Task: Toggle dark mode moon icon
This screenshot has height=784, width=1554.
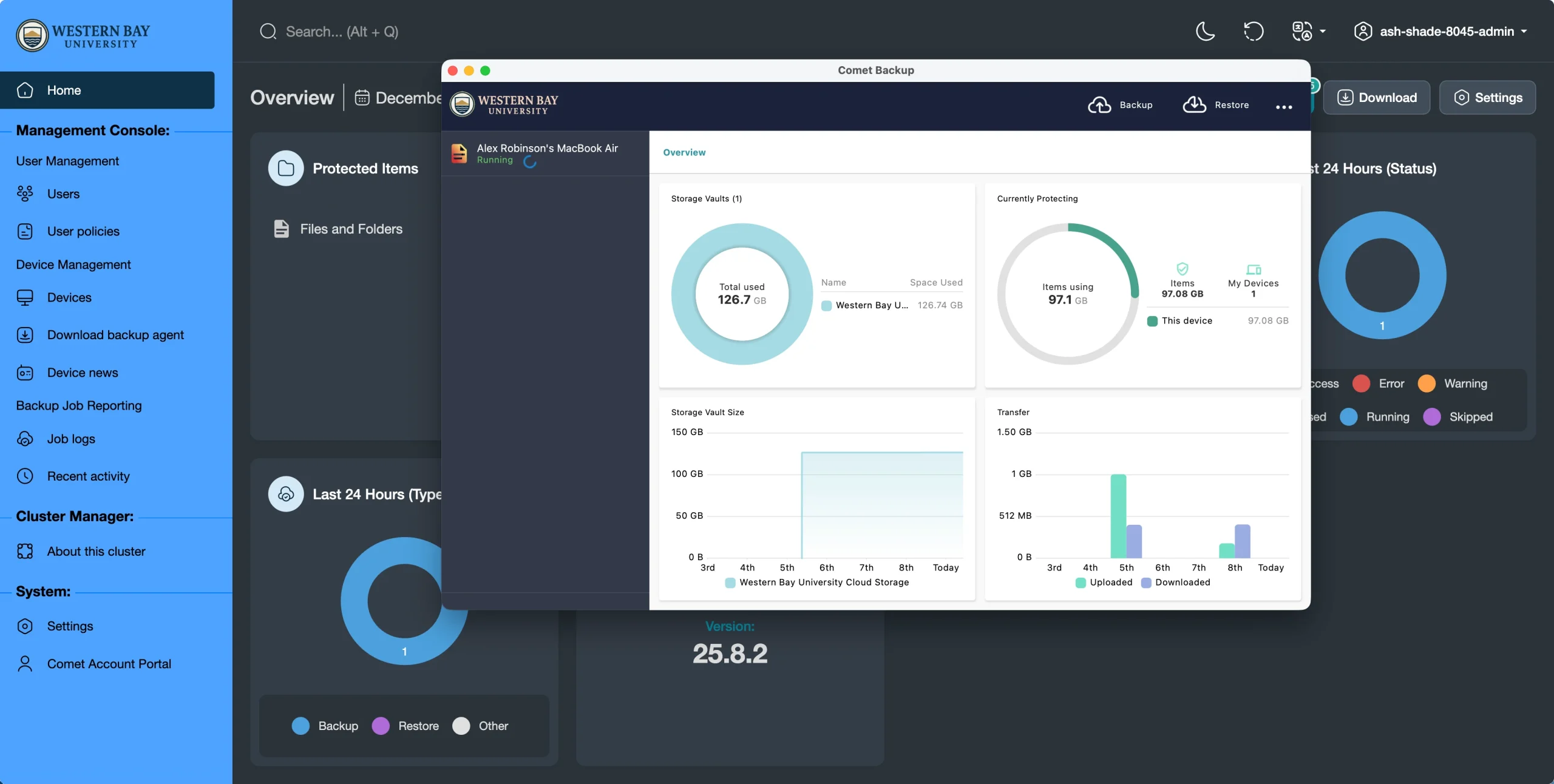Action: tap(1205, 31)
